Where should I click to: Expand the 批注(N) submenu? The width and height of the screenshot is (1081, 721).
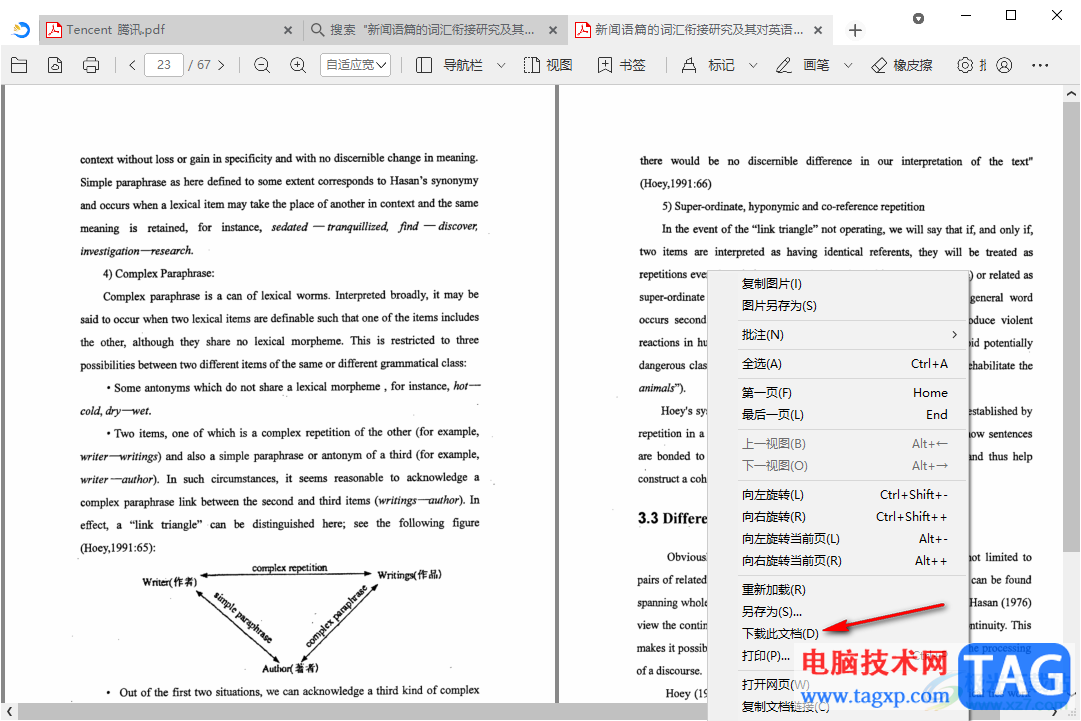tap(839, 335)
